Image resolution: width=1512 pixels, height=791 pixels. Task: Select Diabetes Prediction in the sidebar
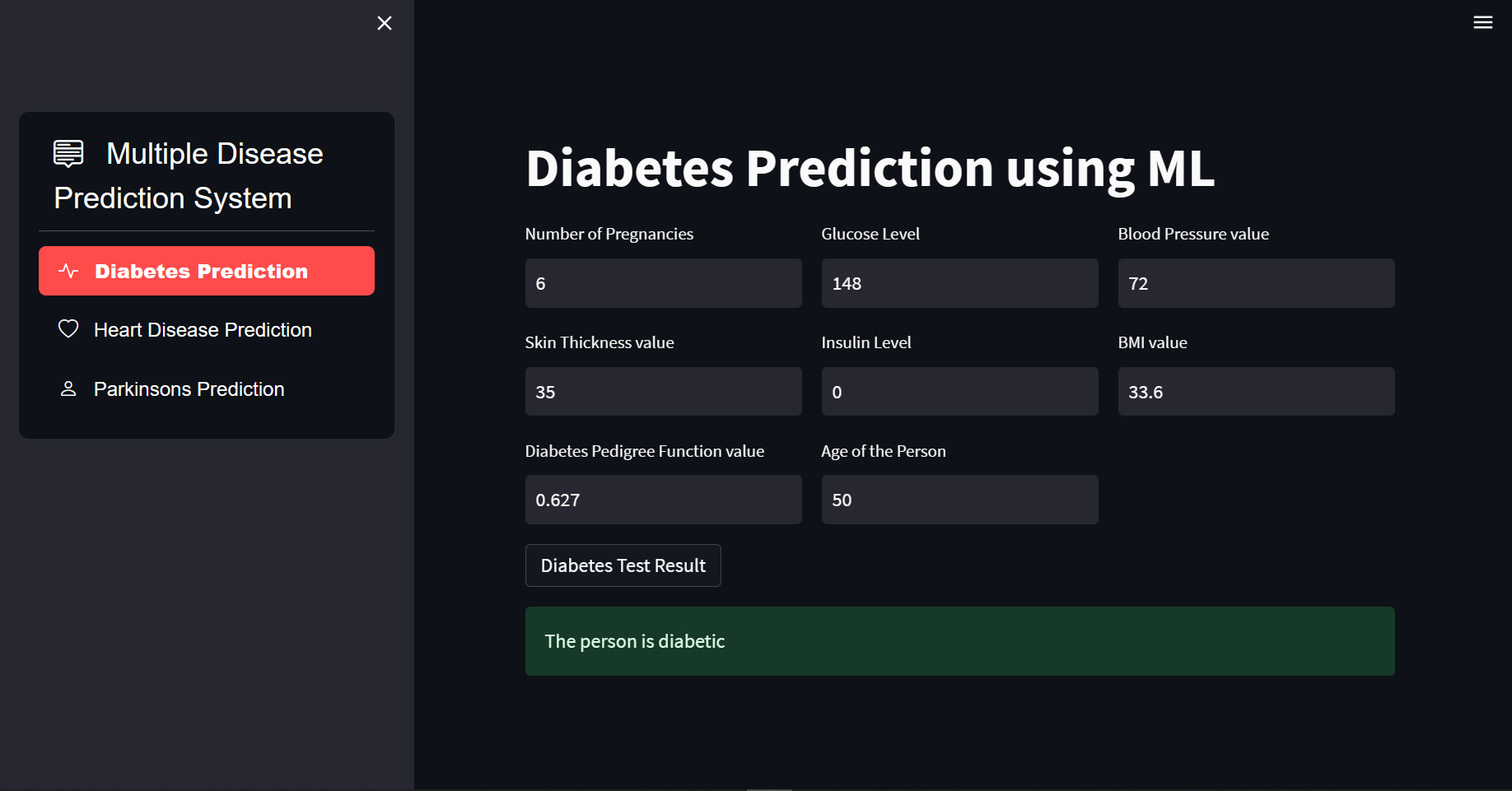point(200,270)
